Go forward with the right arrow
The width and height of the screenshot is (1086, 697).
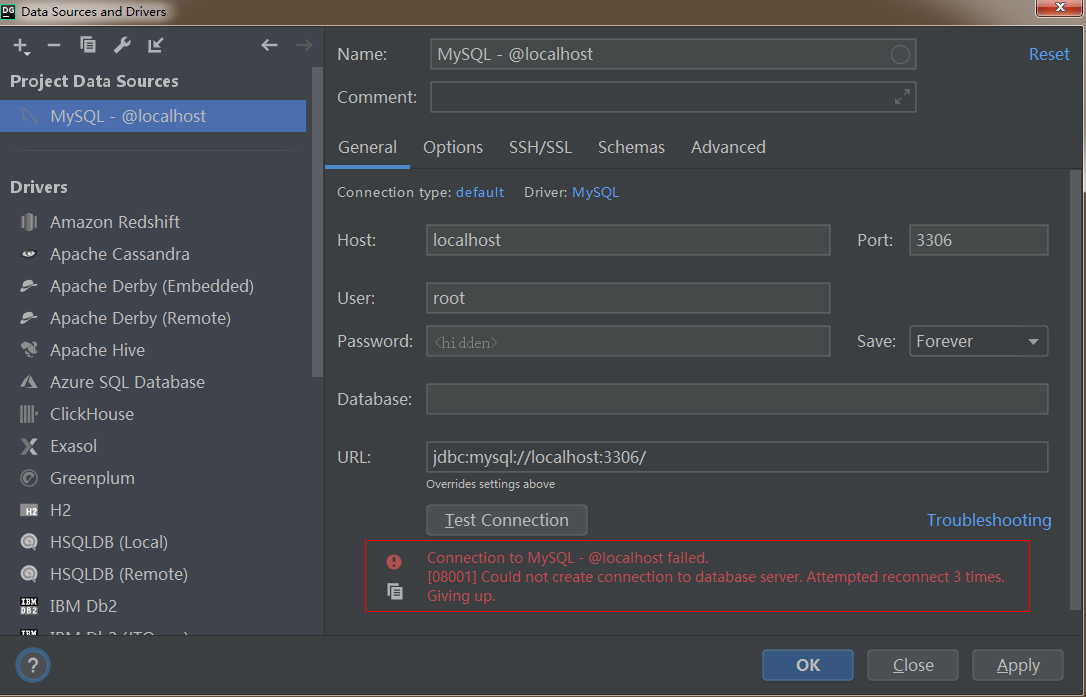pyautogui.click(x=304, y=45)
